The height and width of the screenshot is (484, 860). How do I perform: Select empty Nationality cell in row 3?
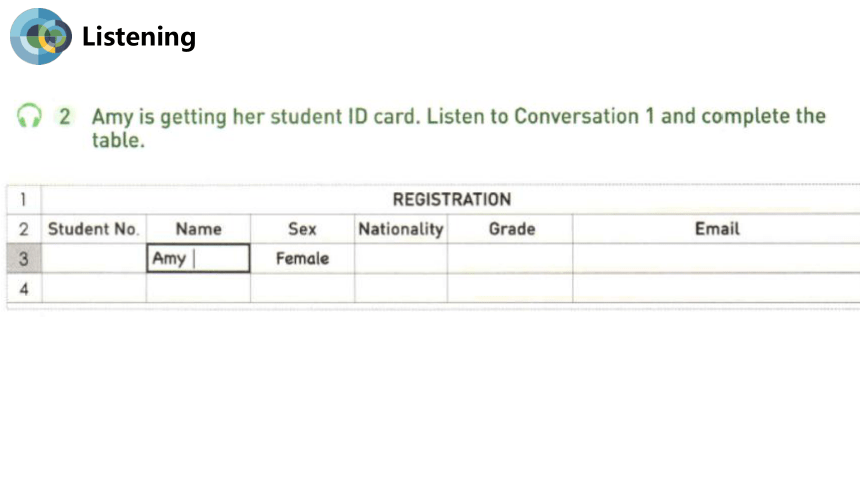click(x=401, y=258)
